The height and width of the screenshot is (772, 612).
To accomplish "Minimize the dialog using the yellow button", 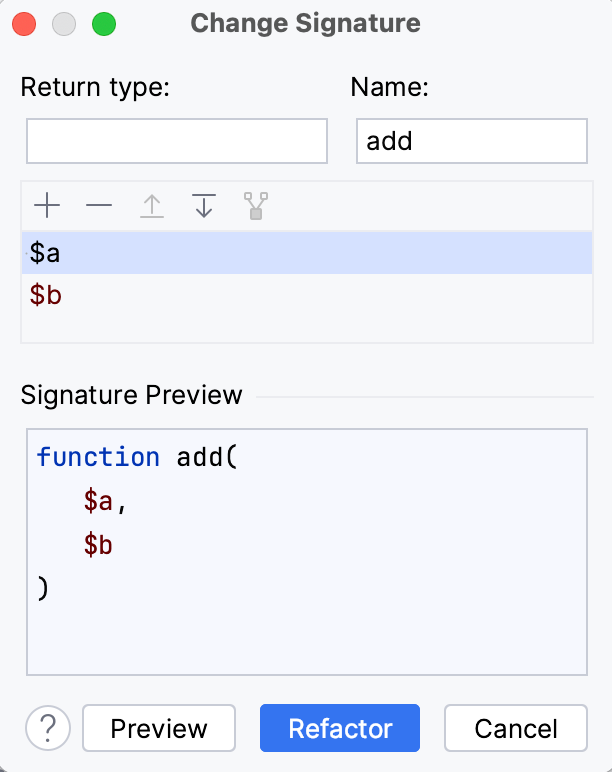I will coord(64,23).
